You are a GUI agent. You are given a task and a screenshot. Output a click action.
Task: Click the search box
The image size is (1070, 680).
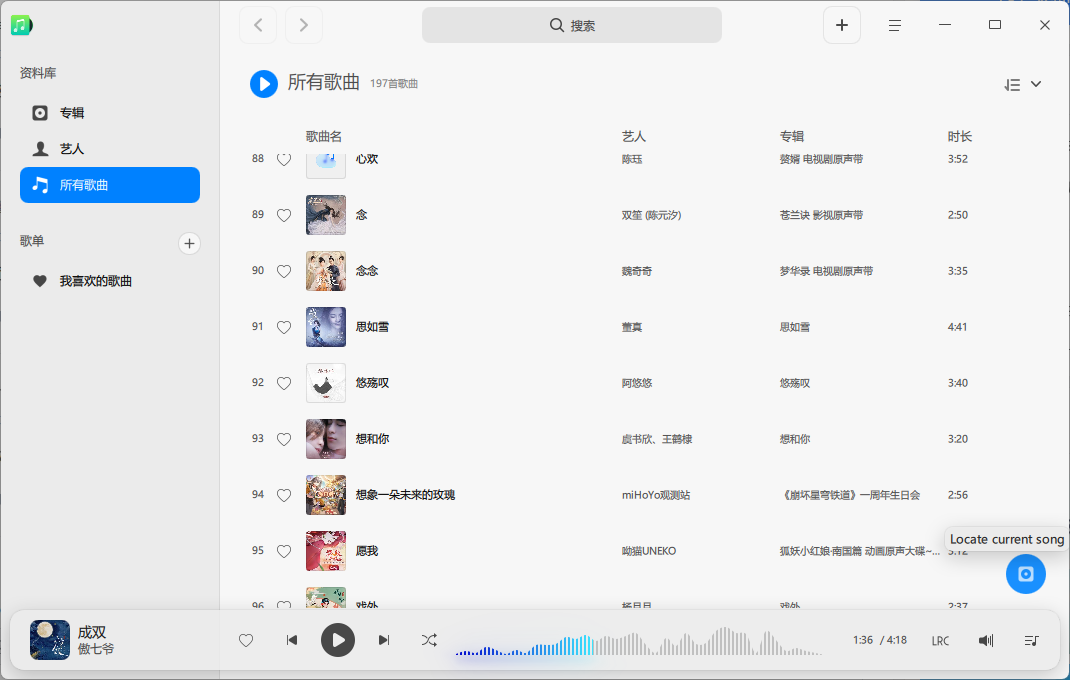[572, 25]
